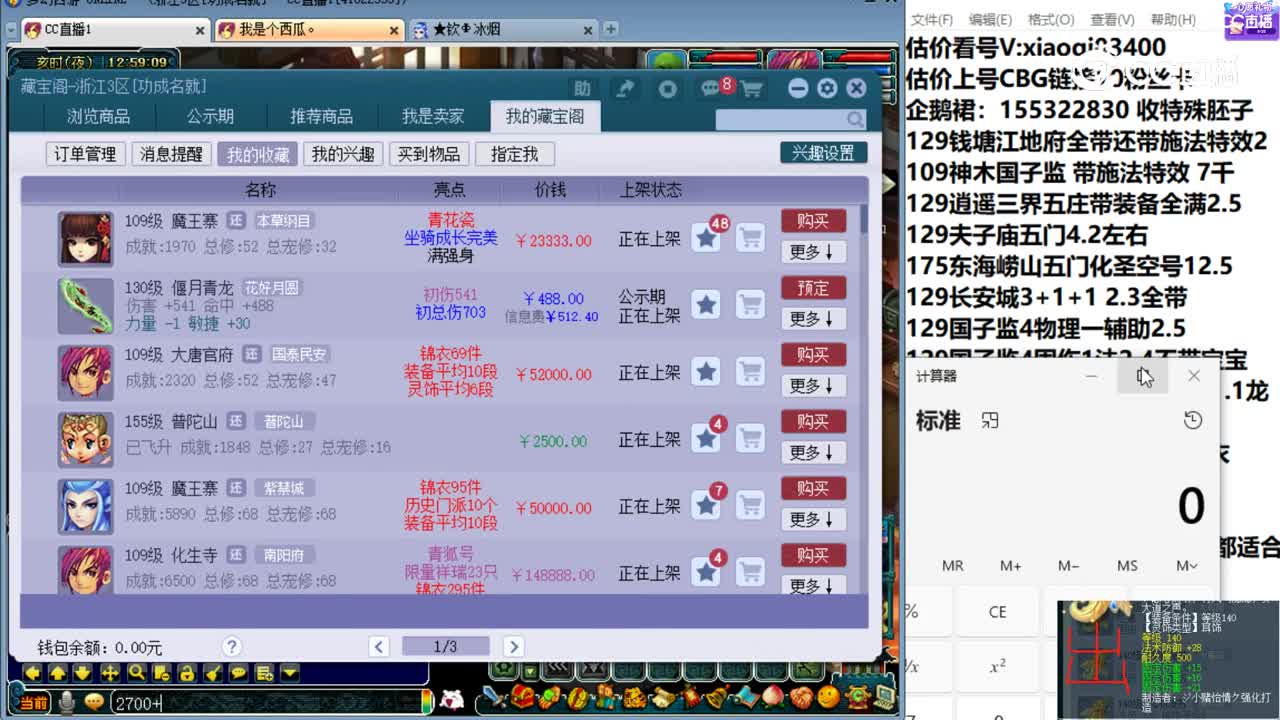Toggle favorite star for 魔王寨 23333.00
The height and width of the screenshot is (720, 1280).
coord(706,237)
